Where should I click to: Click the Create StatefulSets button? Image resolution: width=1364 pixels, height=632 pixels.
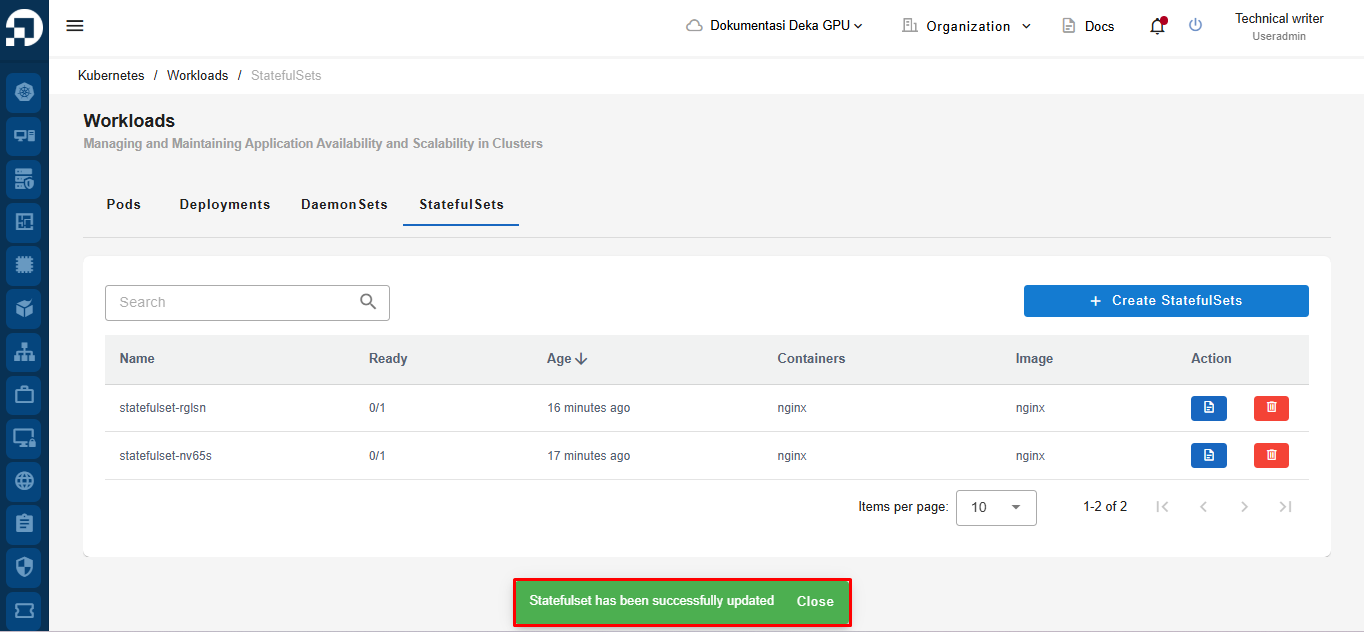tap(1166, 301)
